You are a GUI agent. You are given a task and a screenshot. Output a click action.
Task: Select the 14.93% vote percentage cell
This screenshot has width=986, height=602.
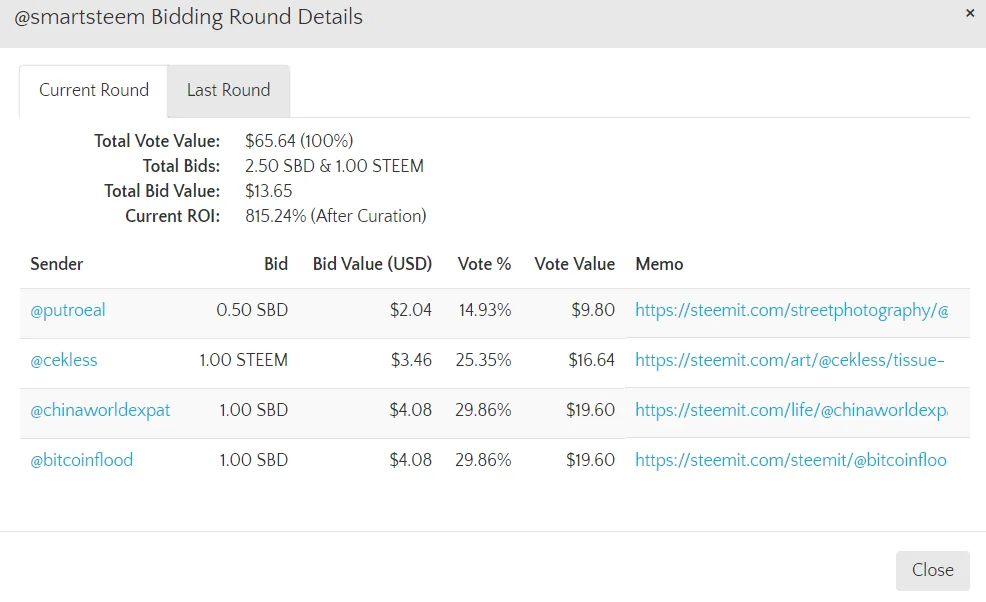pyautogui.click(x=485, y=310)
